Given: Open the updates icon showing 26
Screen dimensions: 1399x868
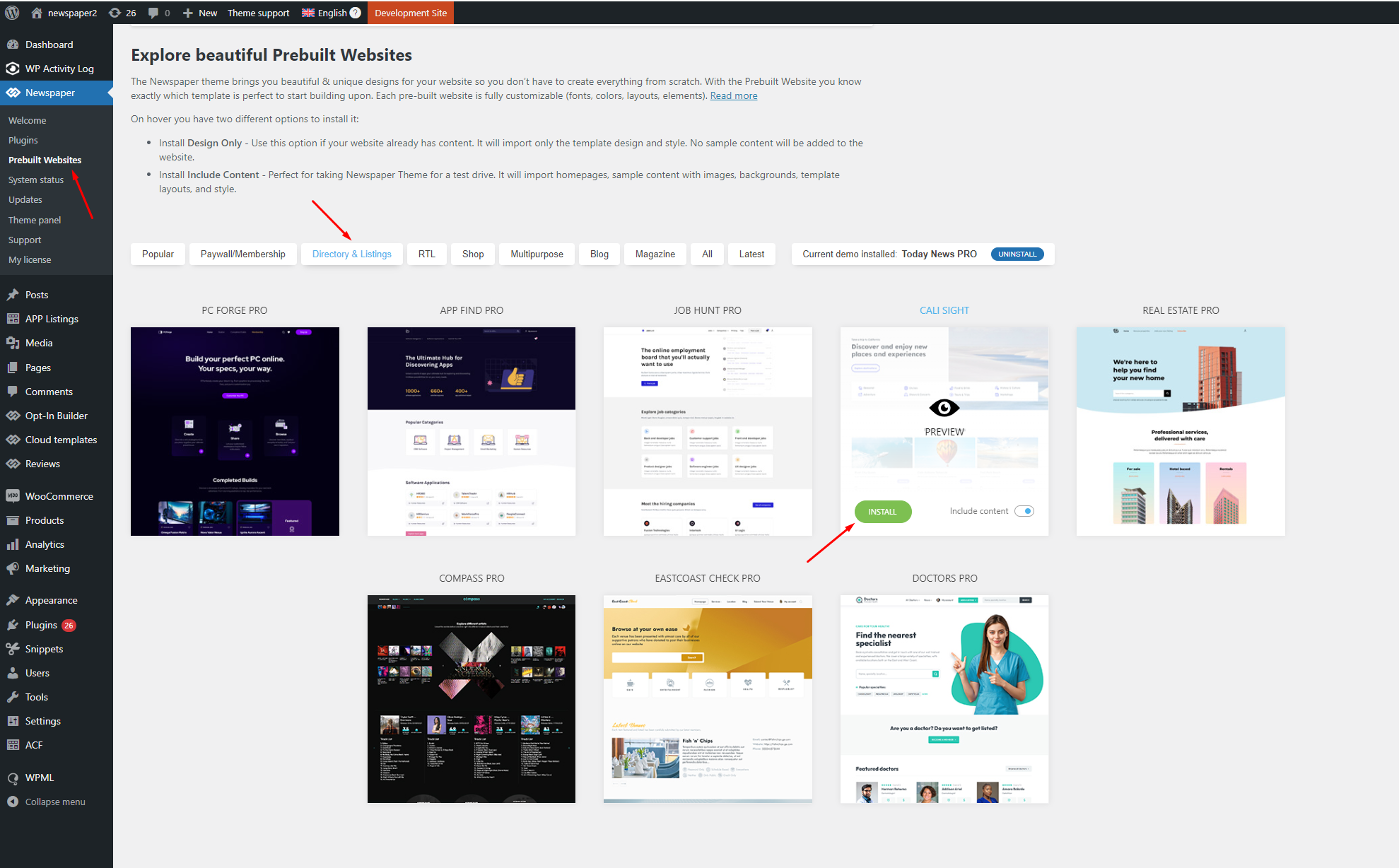Looking at the screenshot, I should [115, 13].
